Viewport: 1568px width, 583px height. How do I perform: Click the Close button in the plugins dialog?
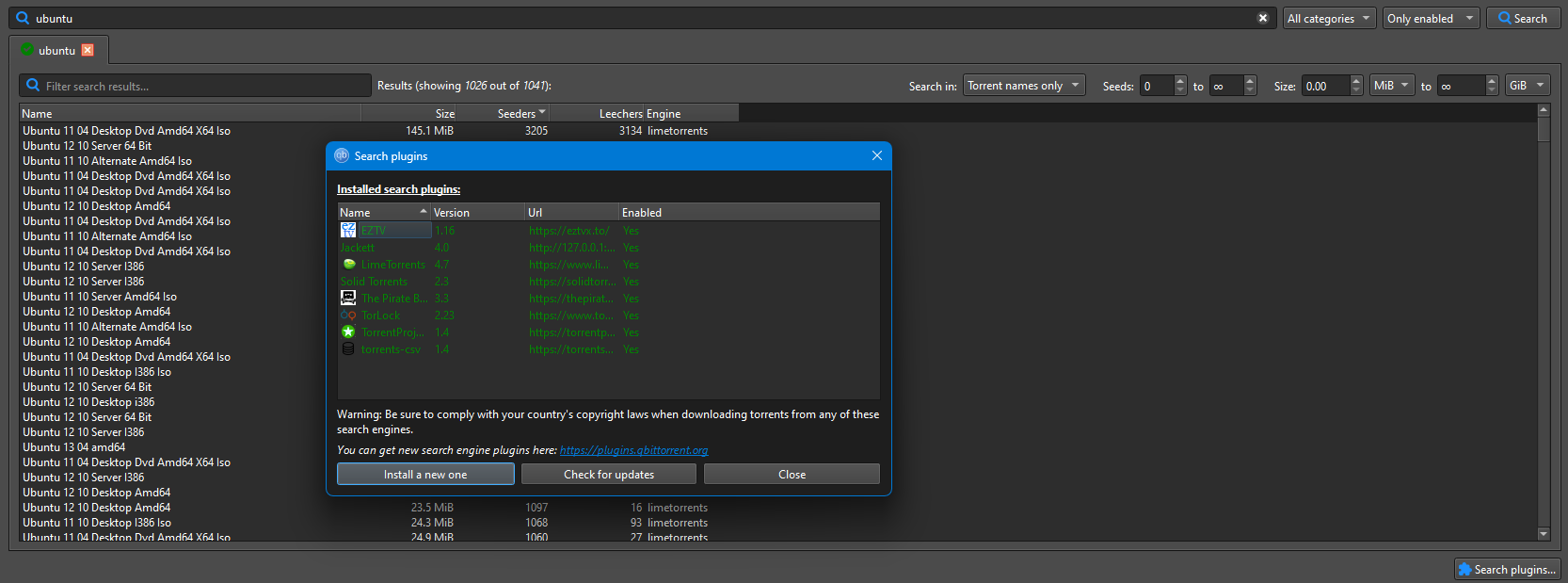tap(792, 474)
